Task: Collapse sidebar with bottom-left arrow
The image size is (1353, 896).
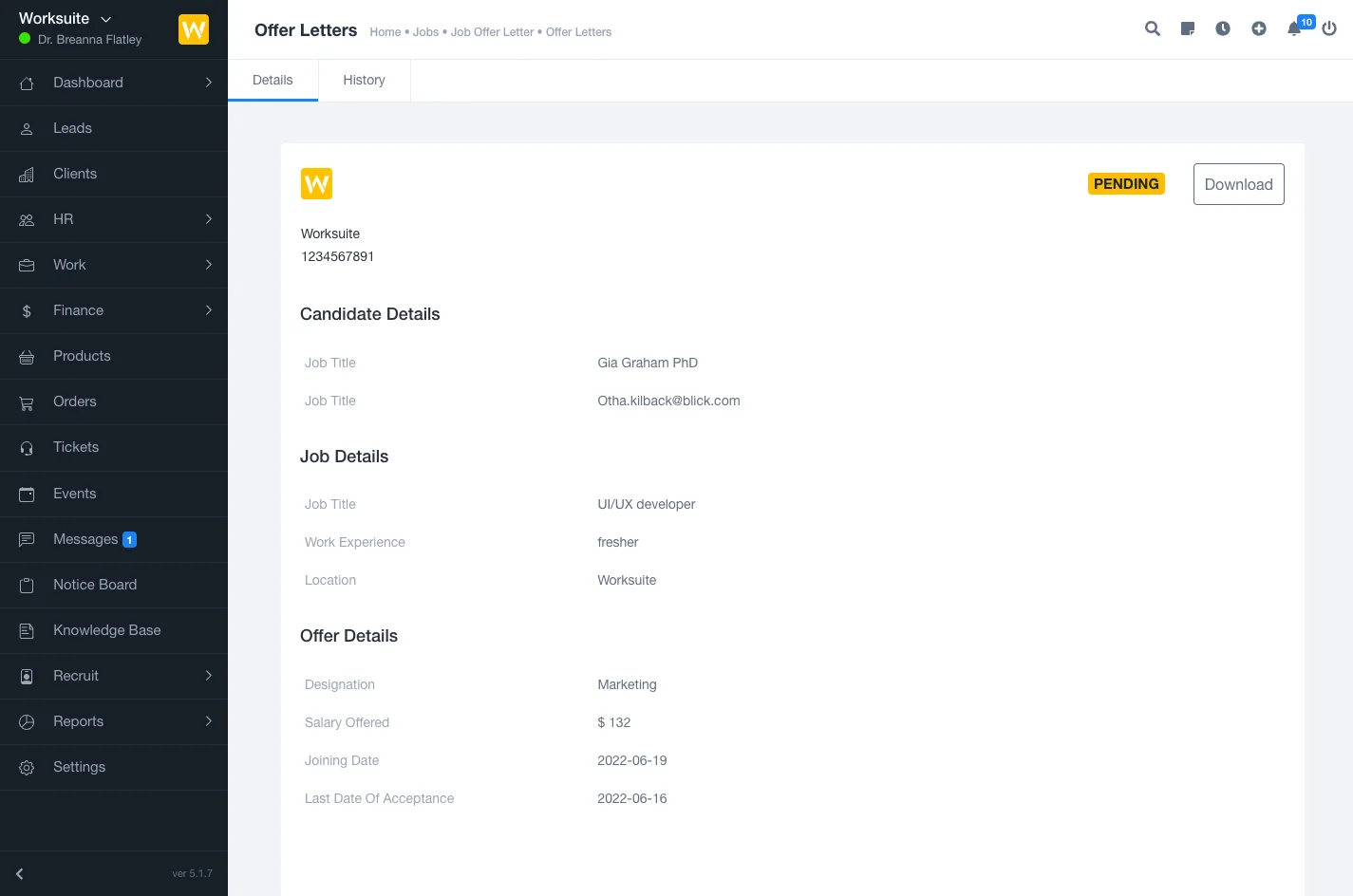Action: (20, 873)
